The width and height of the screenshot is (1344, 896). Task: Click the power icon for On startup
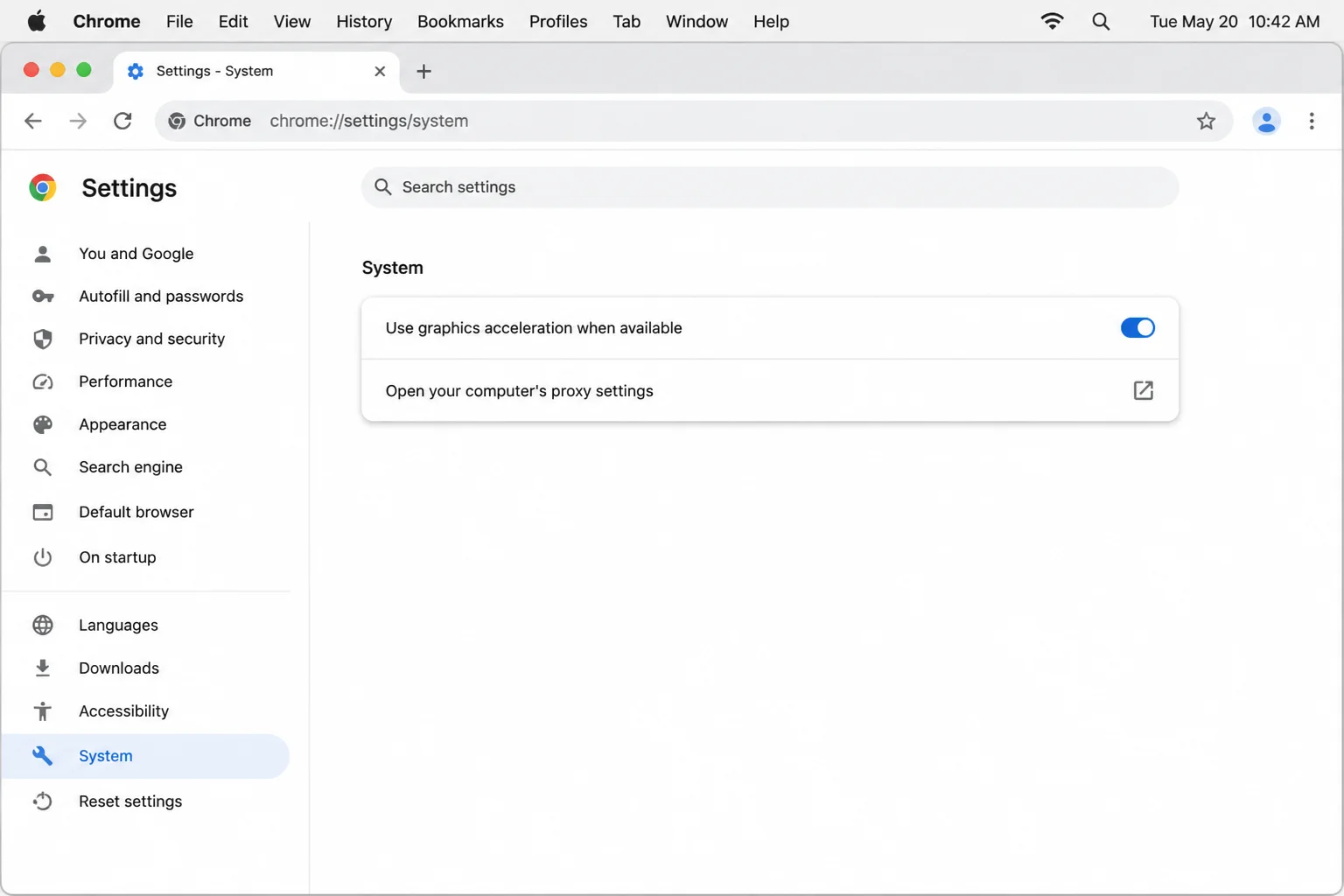42,557
